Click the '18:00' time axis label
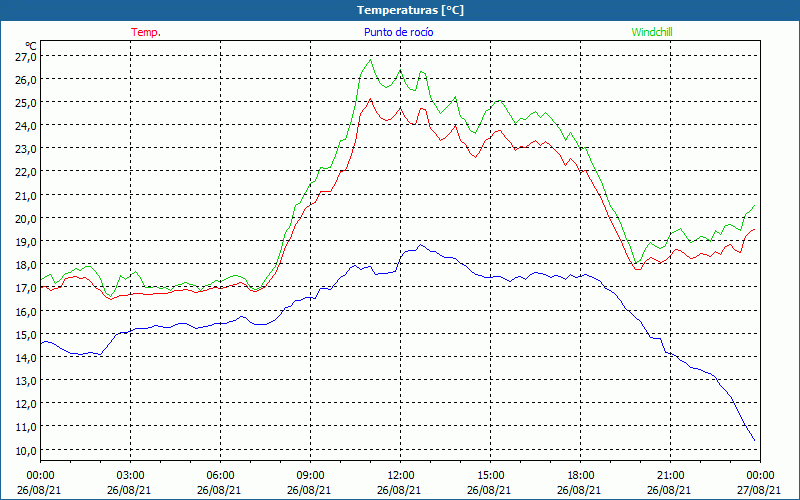 580,476
